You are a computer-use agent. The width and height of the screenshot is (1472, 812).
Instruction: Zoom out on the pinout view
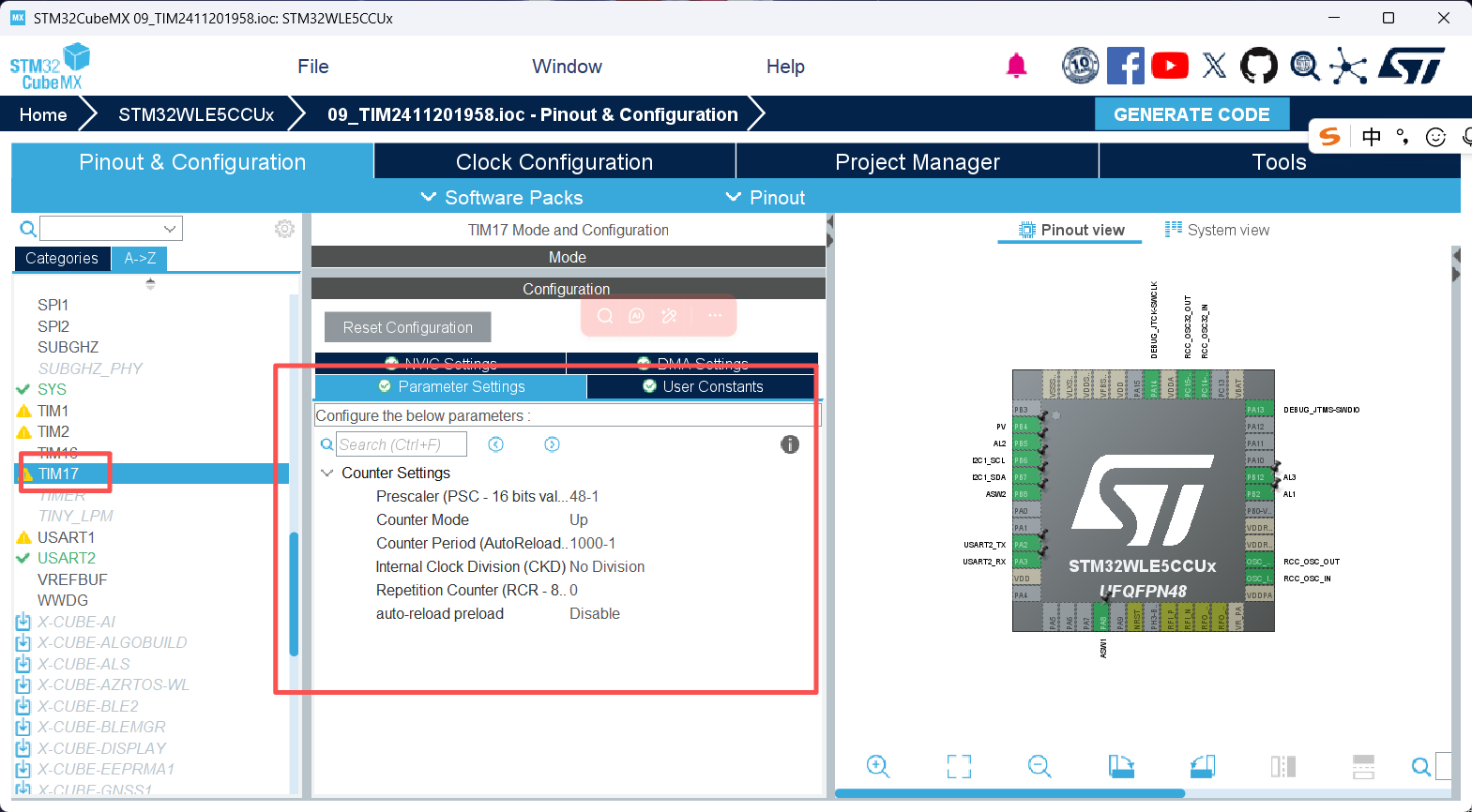1040,766
